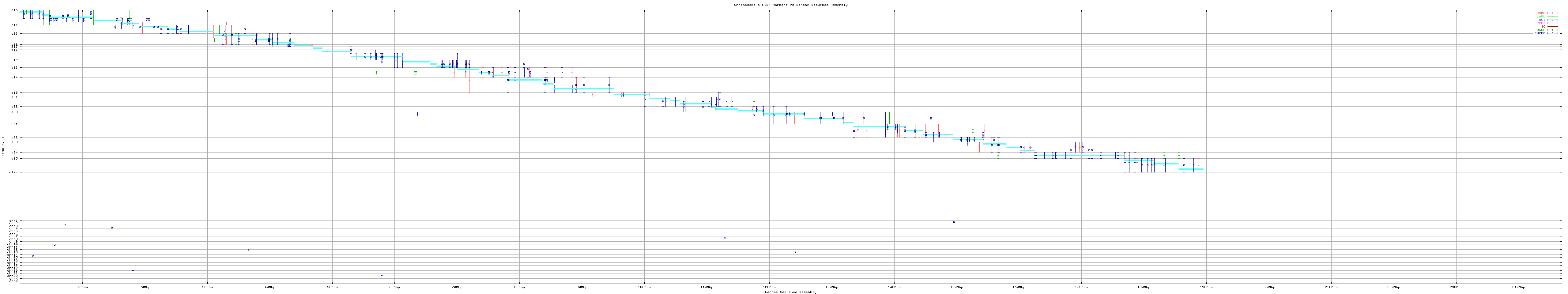1568x294 pixels.
Task: Click the CSMC legend marker sample
Action: point(1553,13)
